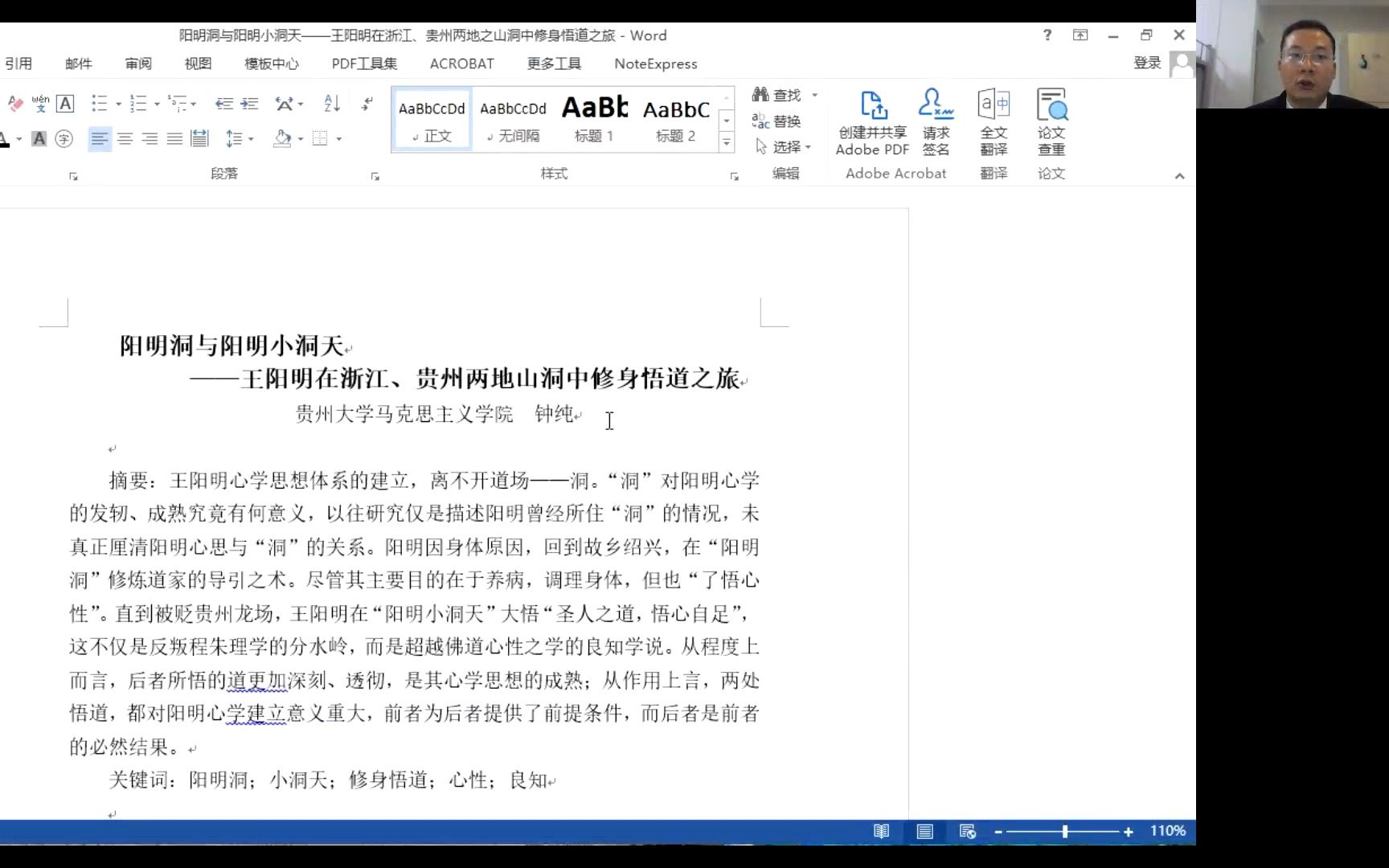Screen dimensions: 1389x868
Task: Open the Asian layout tool
Action: pyautogui.click(x=285, y=103)
